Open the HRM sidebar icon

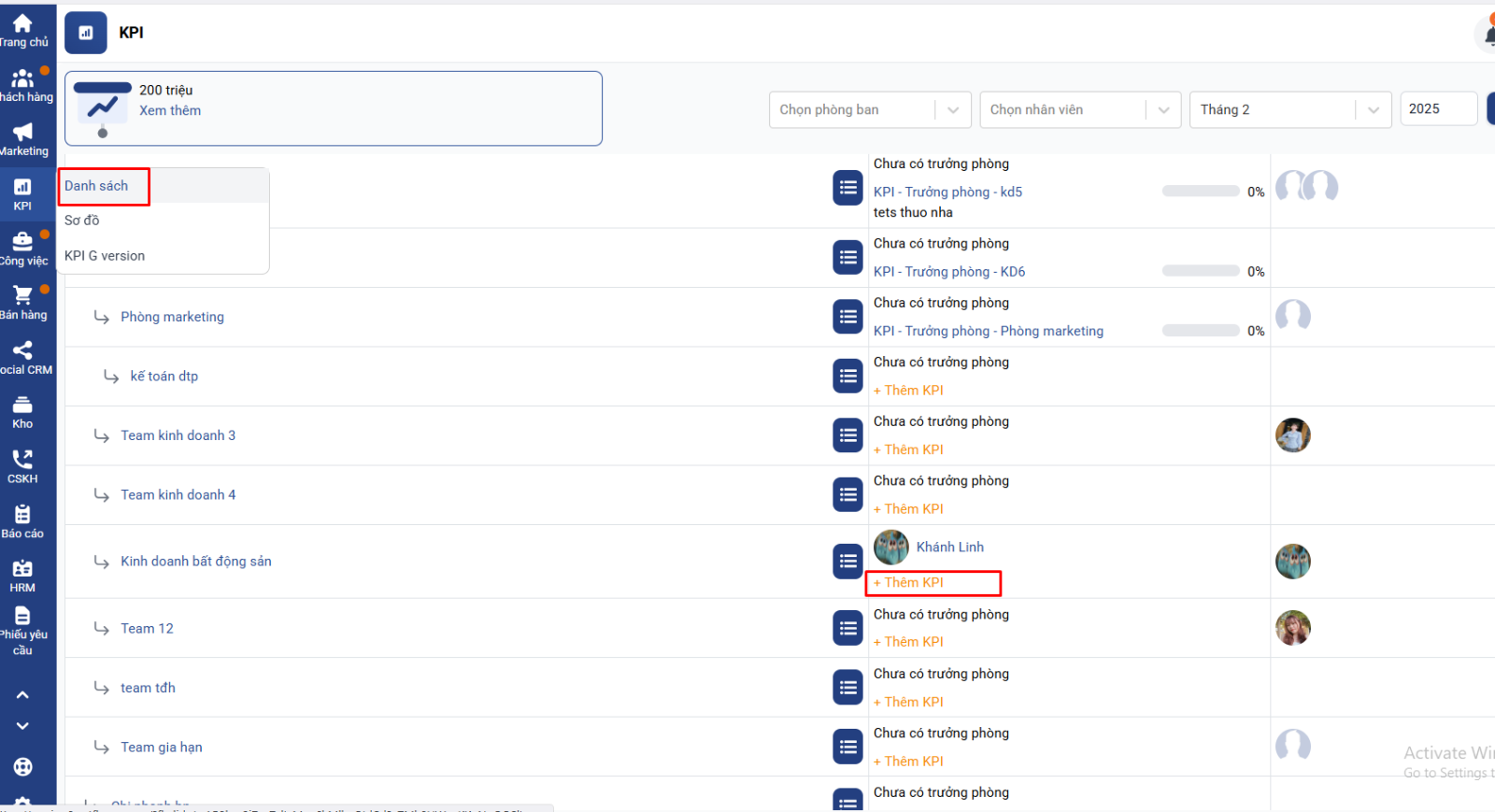tap(22, 570)
